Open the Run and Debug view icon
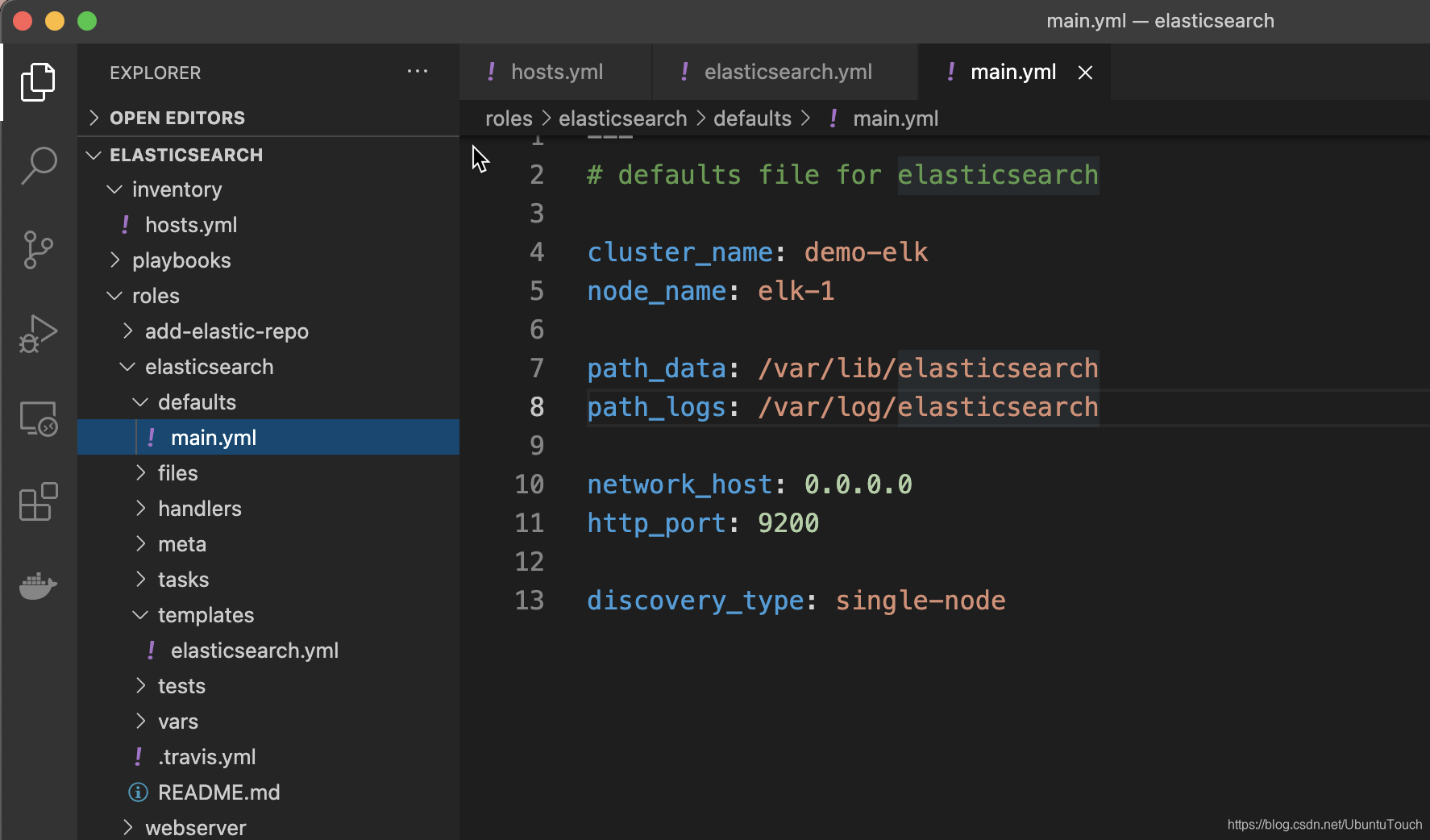This screenshot has height=840, width=1430. 38,334
